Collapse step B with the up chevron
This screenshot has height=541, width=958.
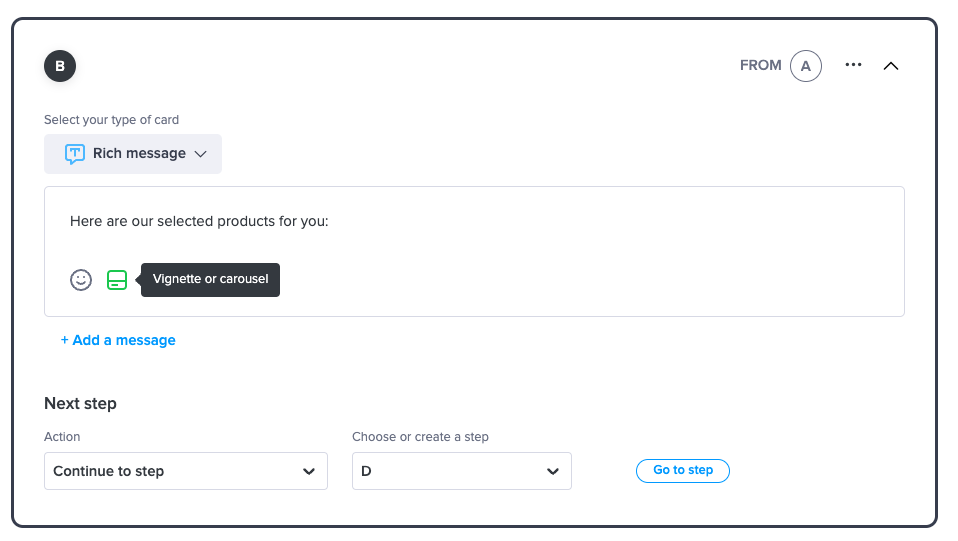pos(891,66)
